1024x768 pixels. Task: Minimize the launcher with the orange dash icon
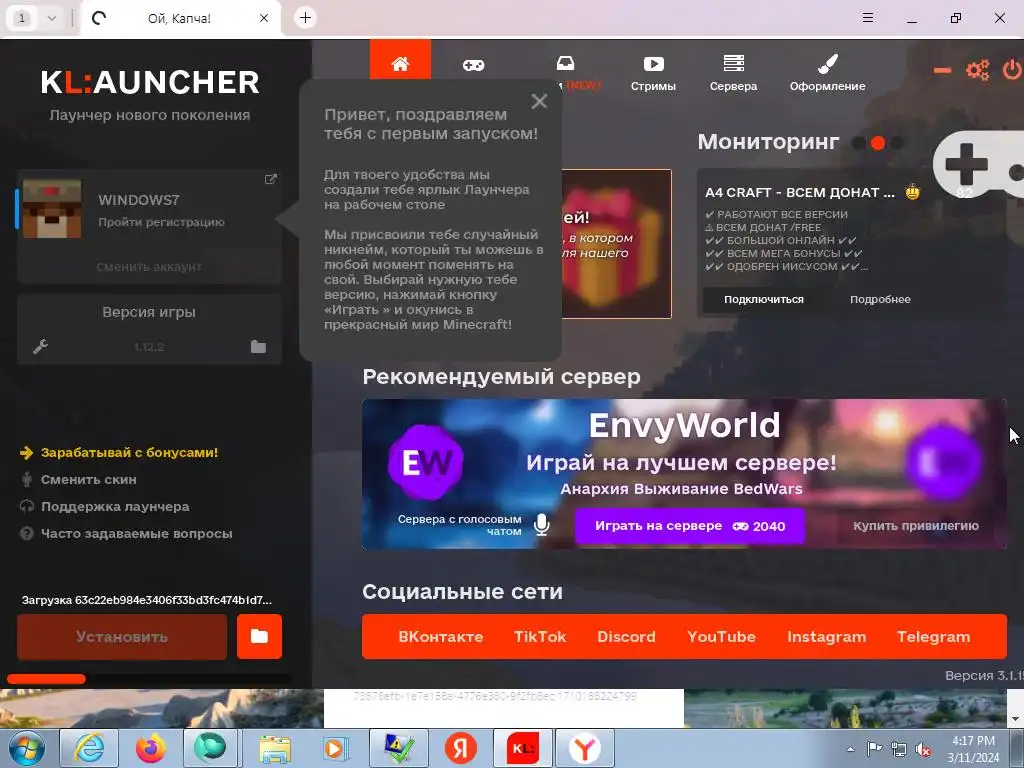point(942,70)
